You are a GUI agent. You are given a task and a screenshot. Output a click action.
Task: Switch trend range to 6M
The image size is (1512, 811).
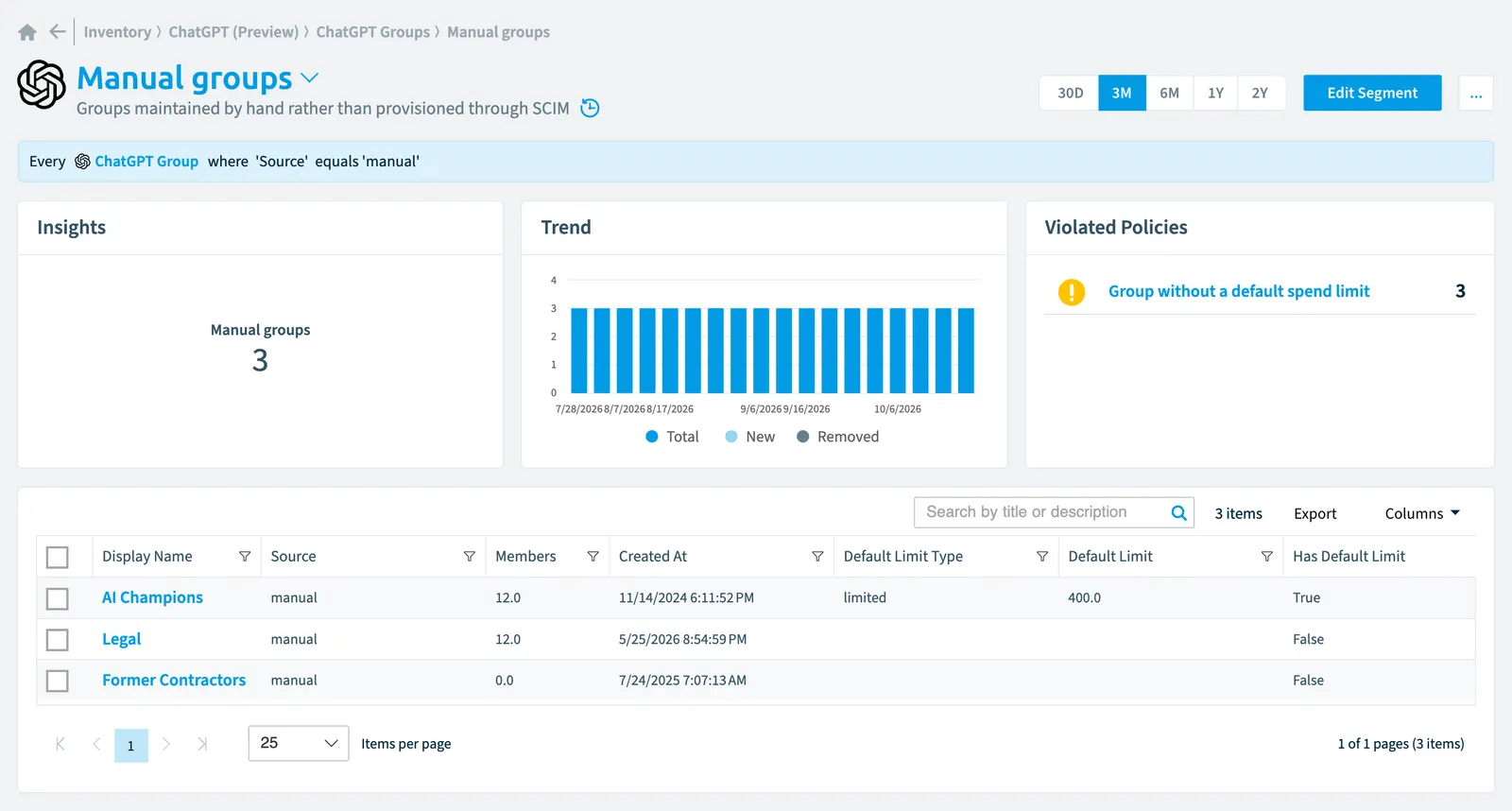1170,93
